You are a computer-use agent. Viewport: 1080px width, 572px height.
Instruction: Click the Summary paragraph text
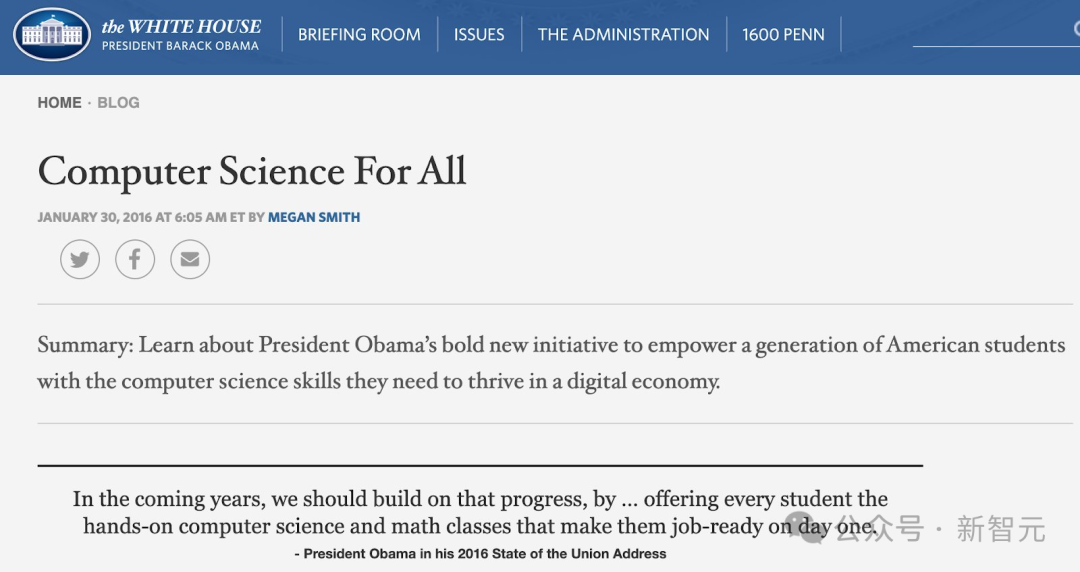pos(550,363)
